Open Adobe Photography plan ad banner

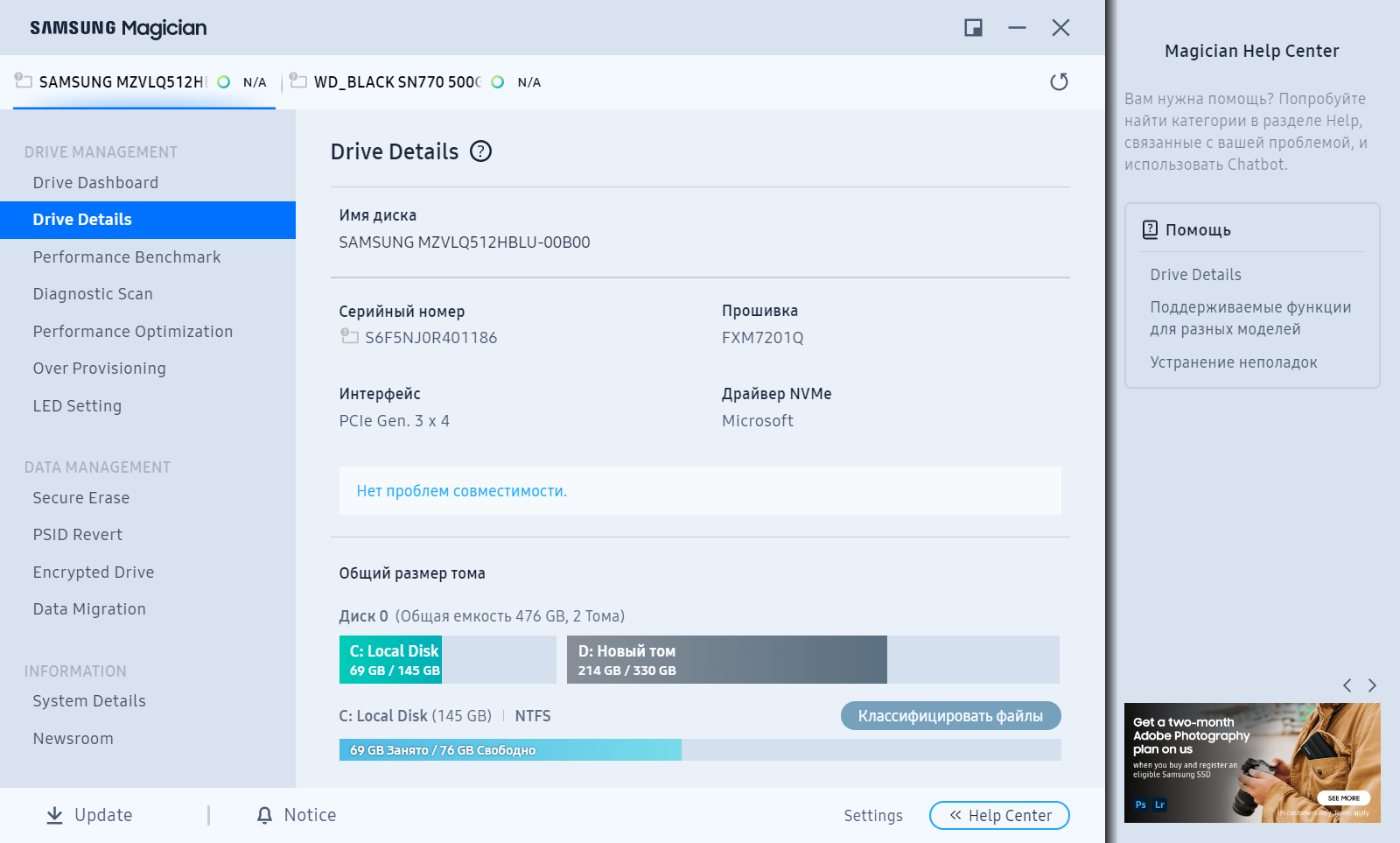tap(1251, 762)
